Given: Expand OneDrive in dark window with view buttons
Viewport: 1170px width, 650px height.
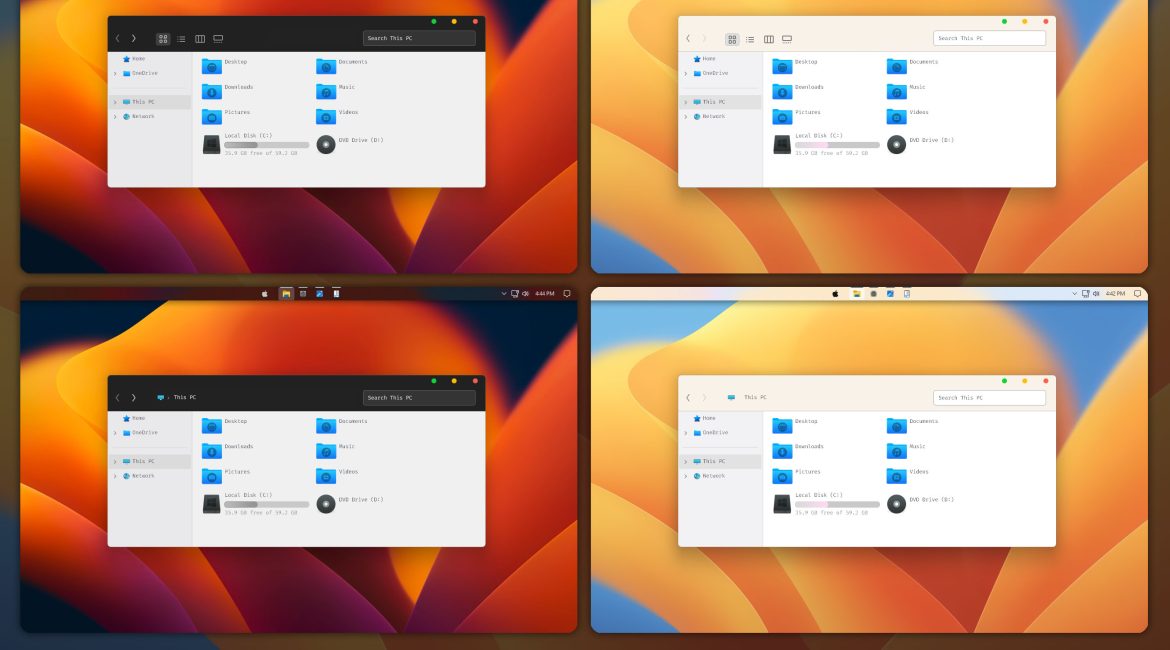Looking at the screenshot, I should tap(115, 73).
